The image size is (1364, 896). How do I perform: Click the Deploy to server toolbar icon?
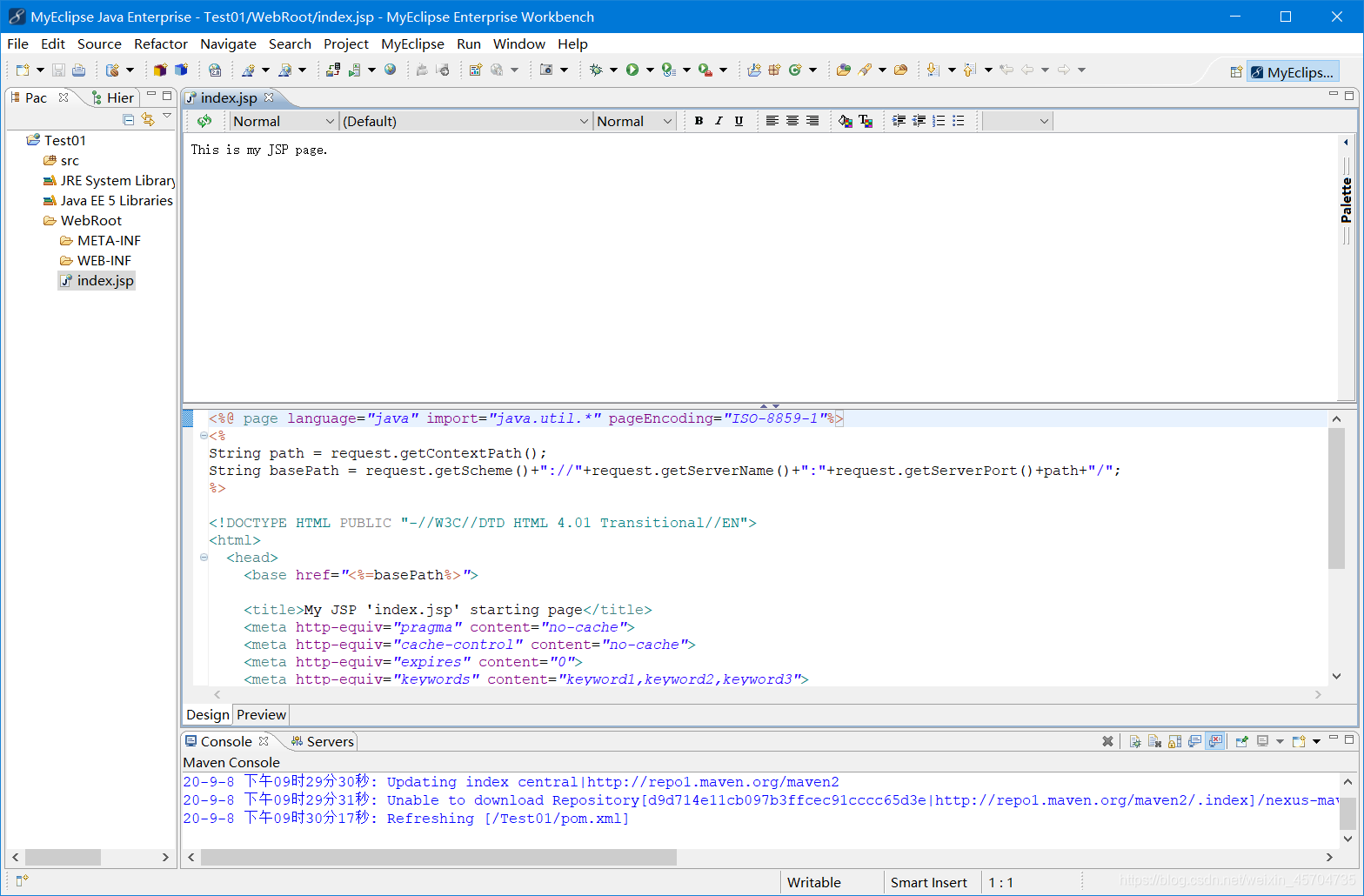pos(333,70)
